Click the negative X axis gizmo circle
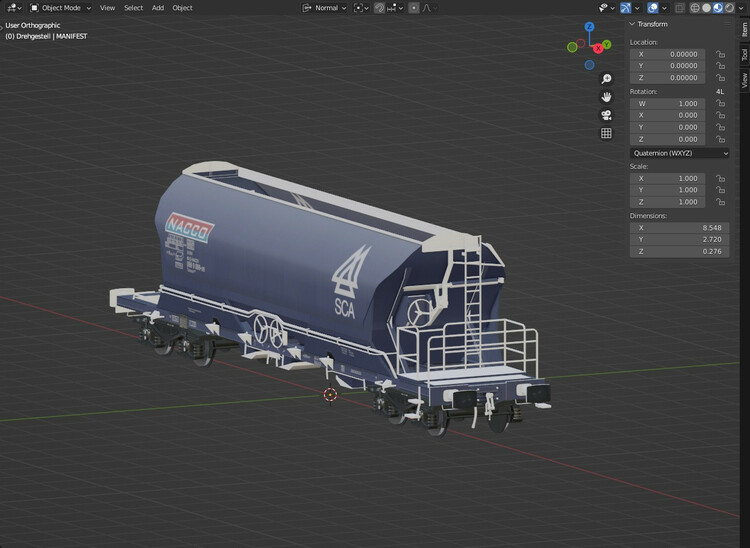 [581, 43]
